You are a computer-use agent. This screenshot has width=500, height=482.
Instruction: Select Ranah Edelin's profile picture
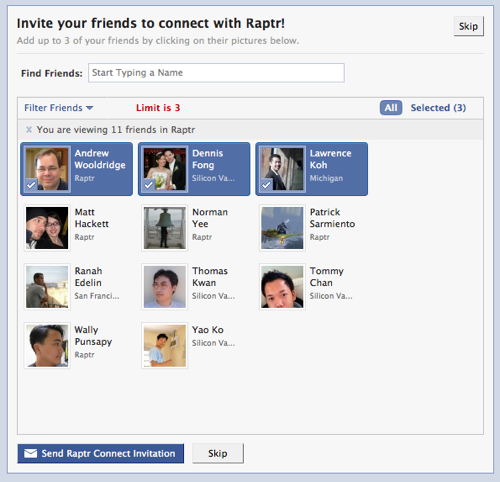tap(47, 287)
